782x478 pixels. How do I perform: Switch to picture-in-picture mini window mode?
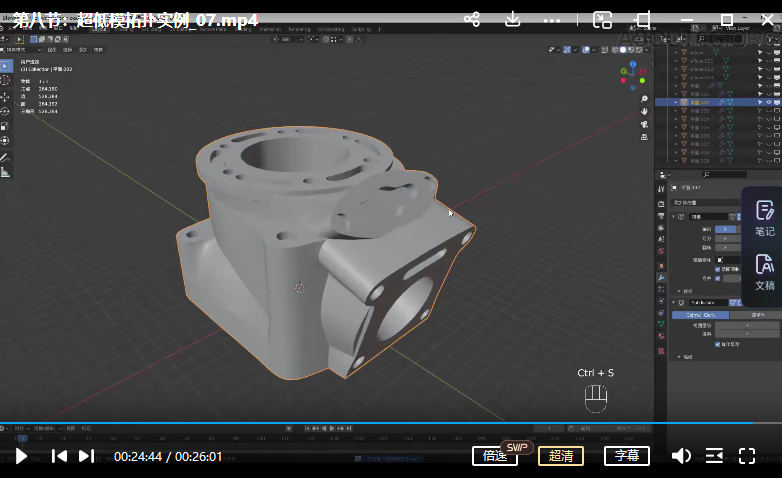click(602, 19)
